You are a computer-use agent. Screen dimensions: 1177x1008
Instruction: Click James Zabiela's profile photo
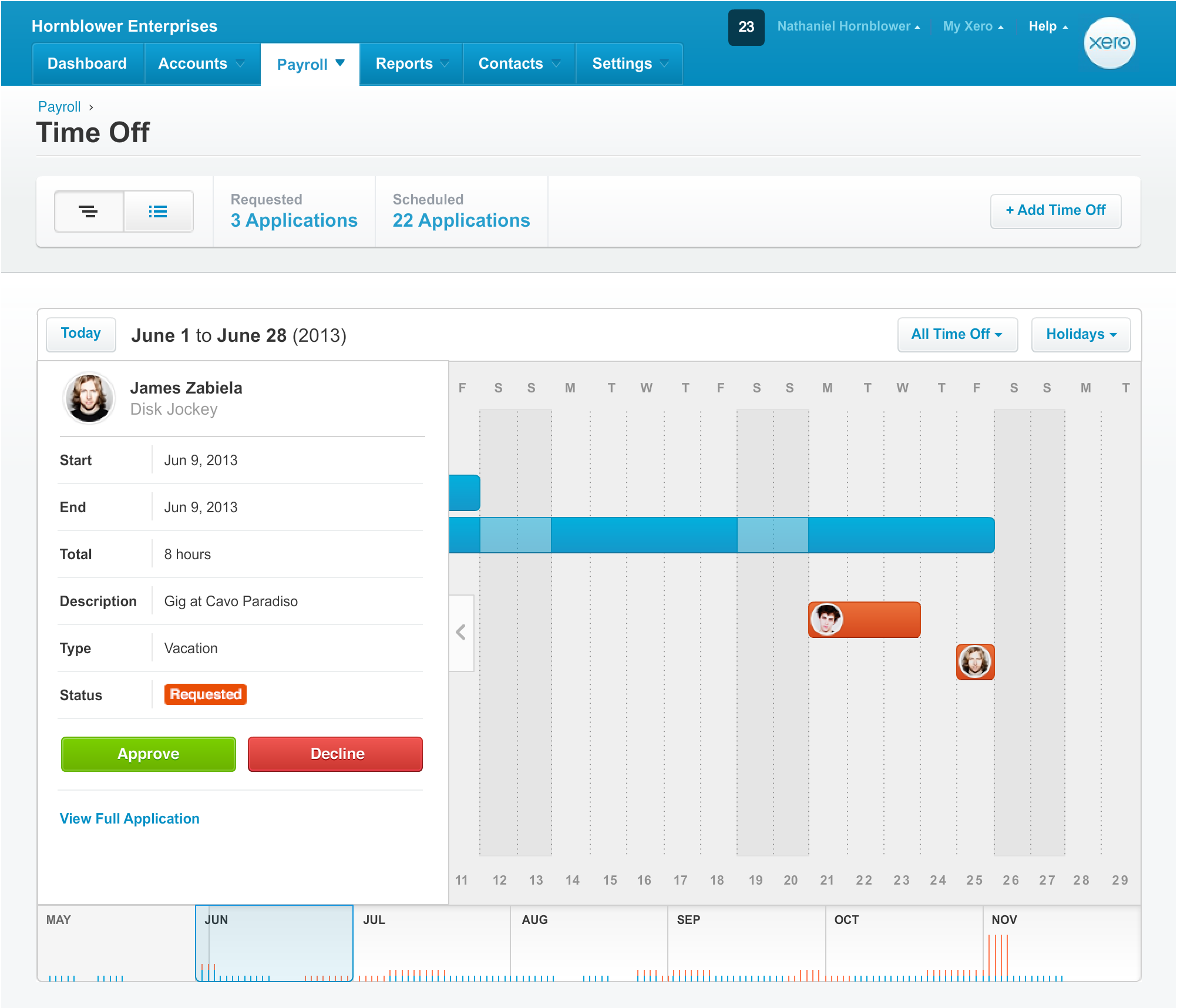click(89, 398)
